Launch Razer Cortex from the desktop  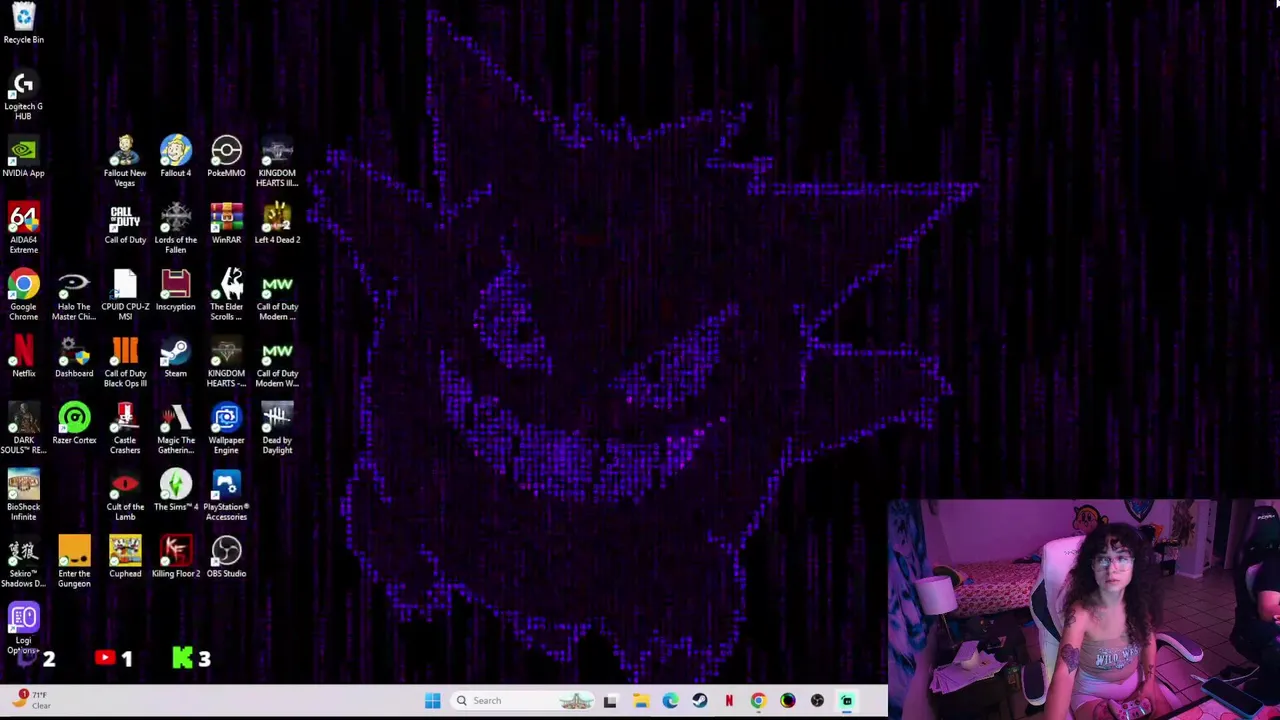(x=74, y=425)
